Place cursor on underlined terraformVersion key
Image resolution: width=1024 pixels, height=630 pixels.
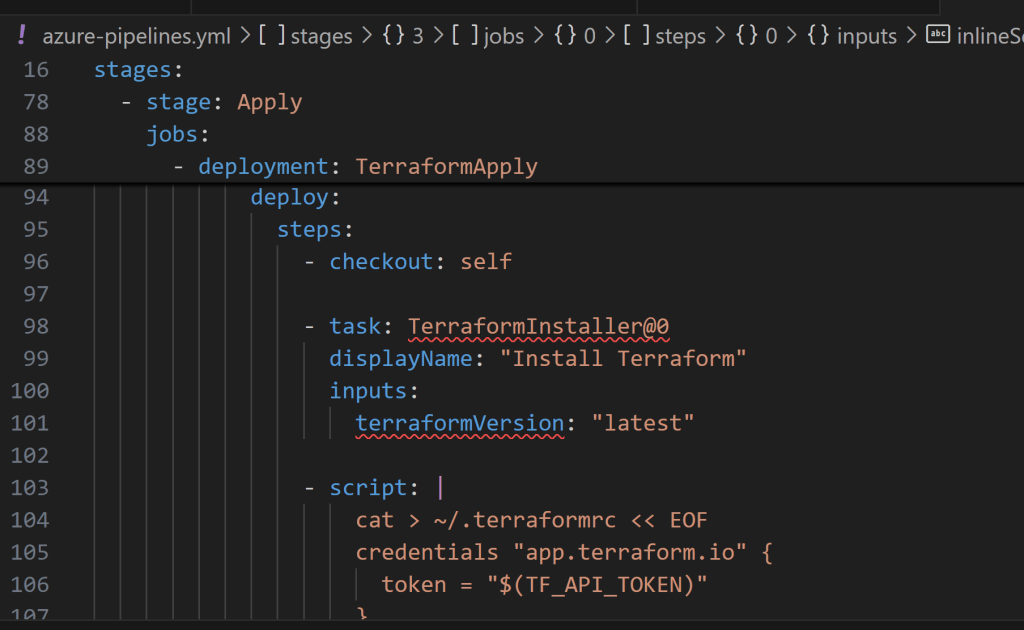[459, 422]
